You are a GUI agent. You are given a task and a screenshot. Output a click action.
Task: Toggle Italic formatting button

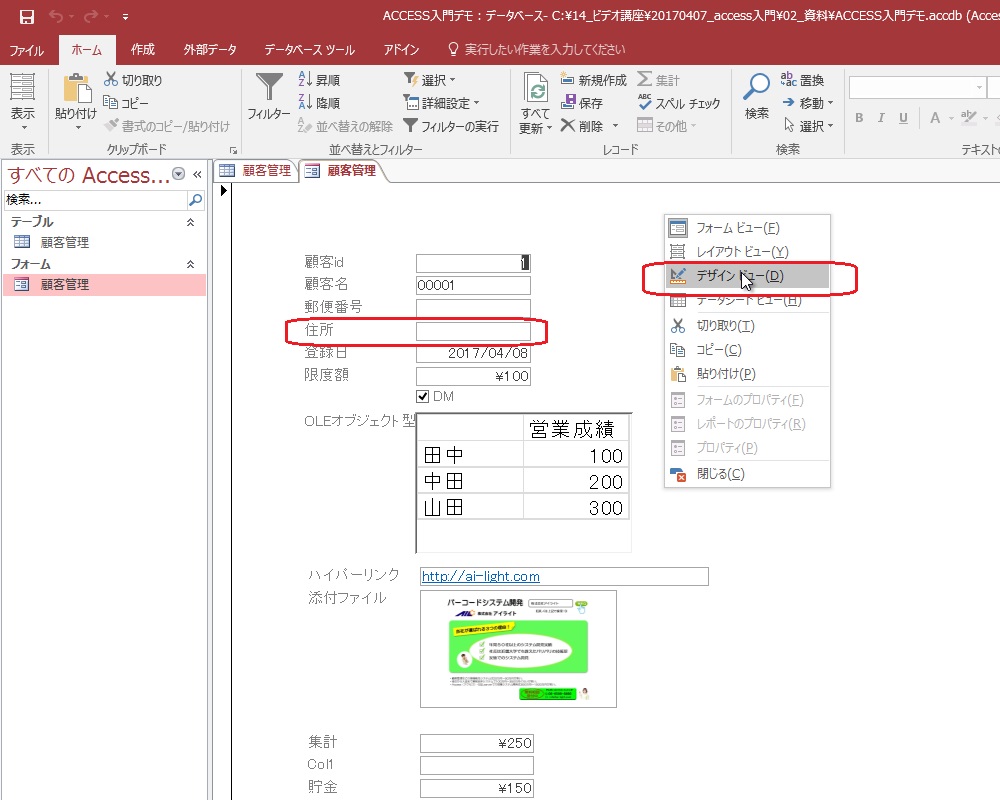881,118
